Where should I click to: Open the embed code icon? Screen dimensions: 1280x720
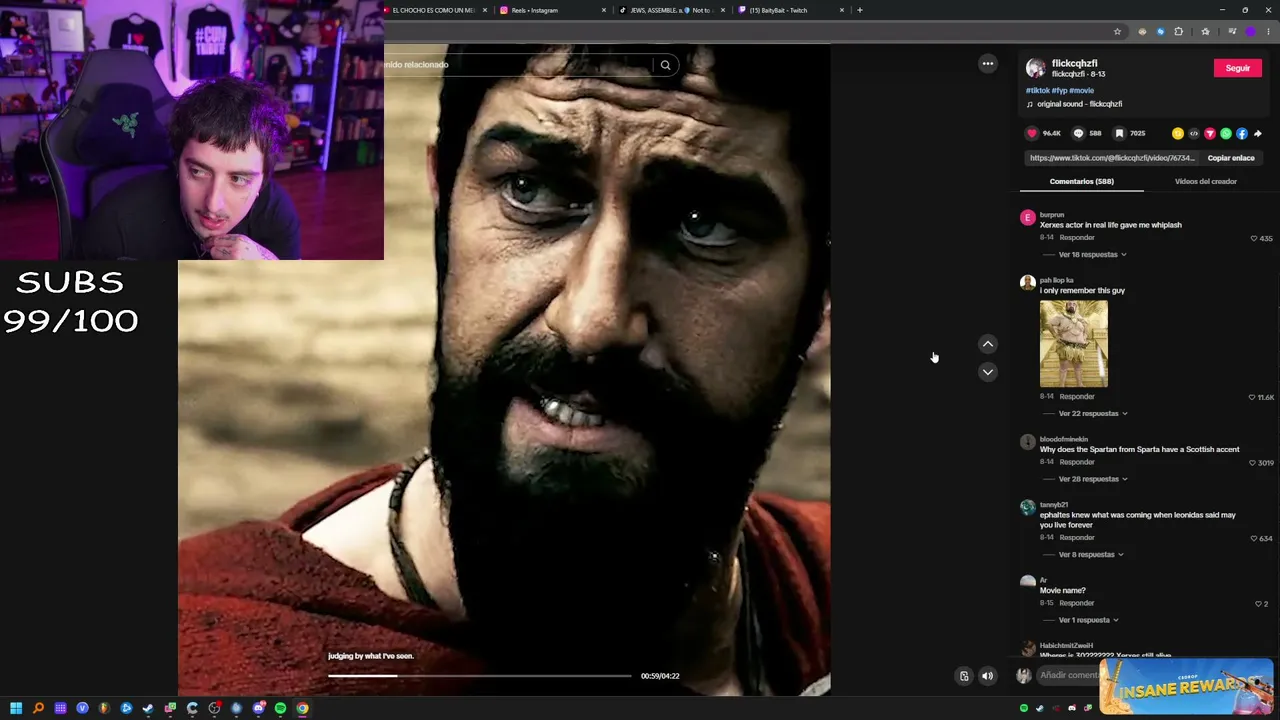tap(1194, 133)
